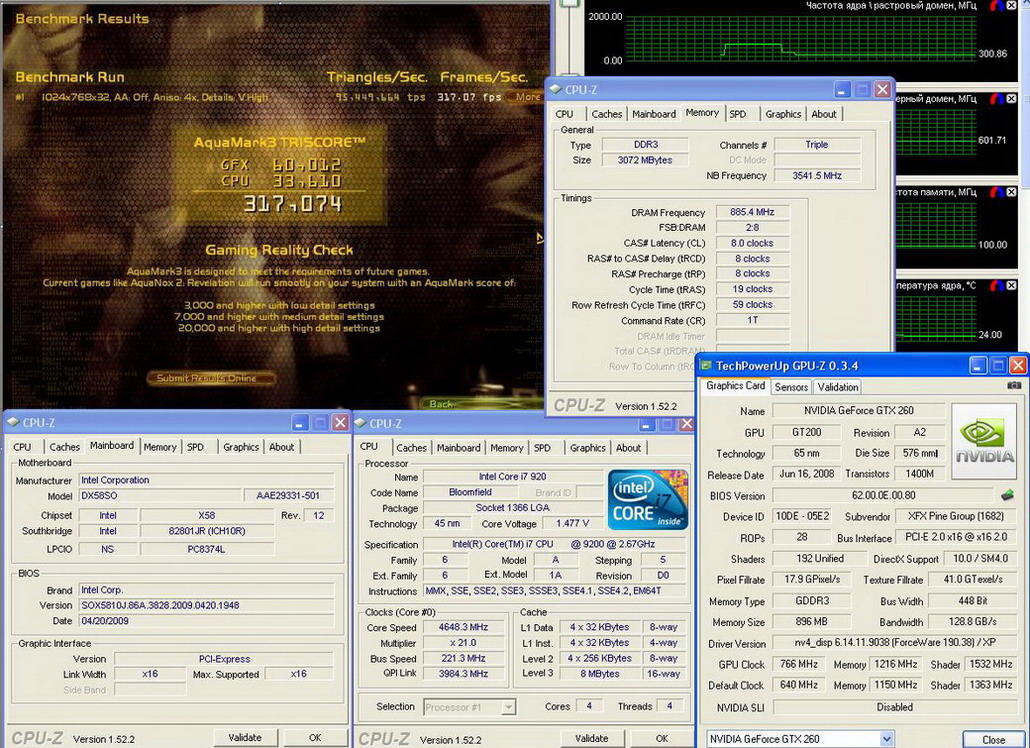This screenshot has height=748, width=1030.
Task: Open the CPU tab in the Mainboard CPU-Z window
Action: (22, 447)
